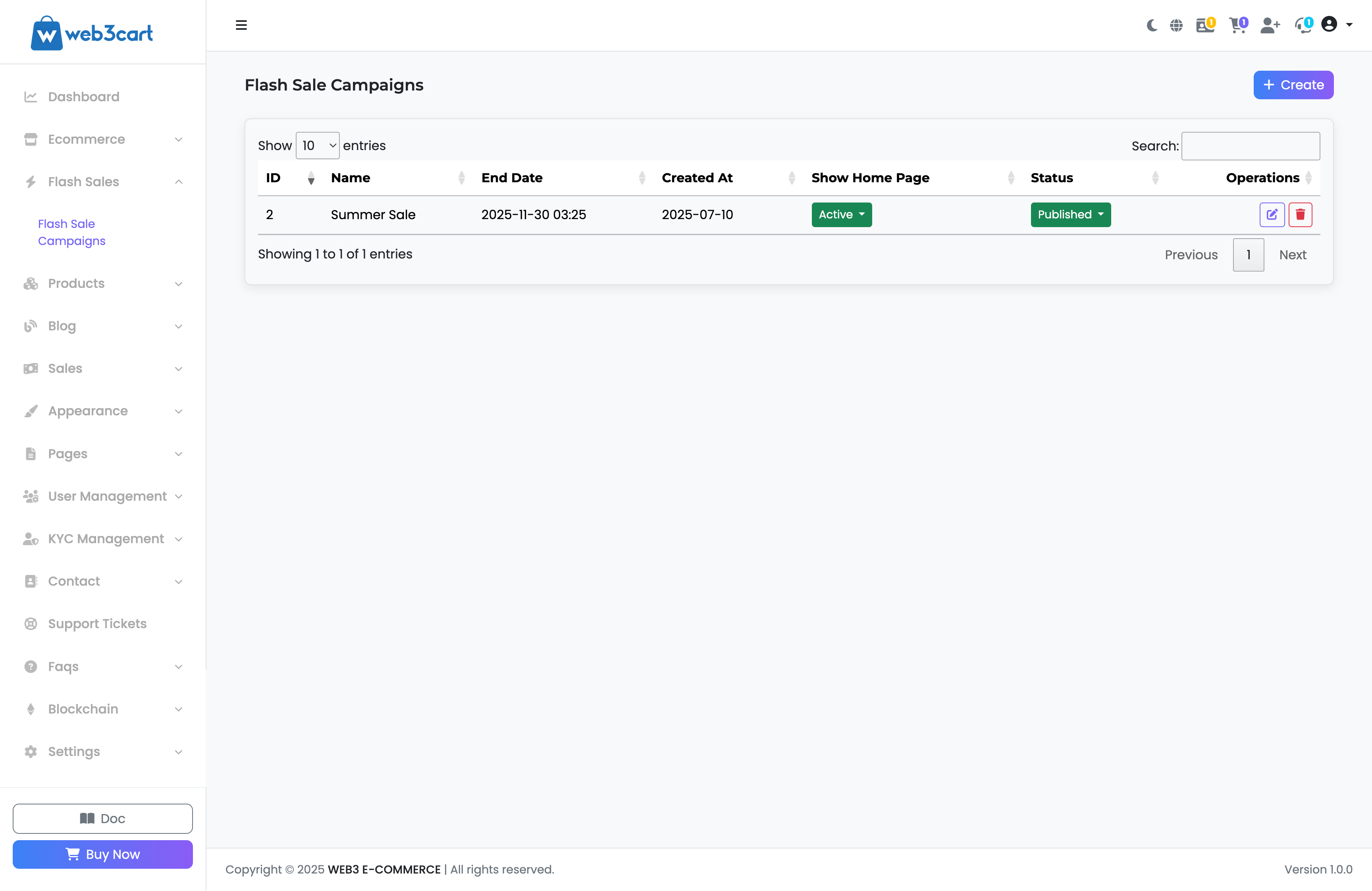Click the Buy Now button
The width and height of the screenshot is (1372, 891).
pyautogui.click(x=102, y=854)
